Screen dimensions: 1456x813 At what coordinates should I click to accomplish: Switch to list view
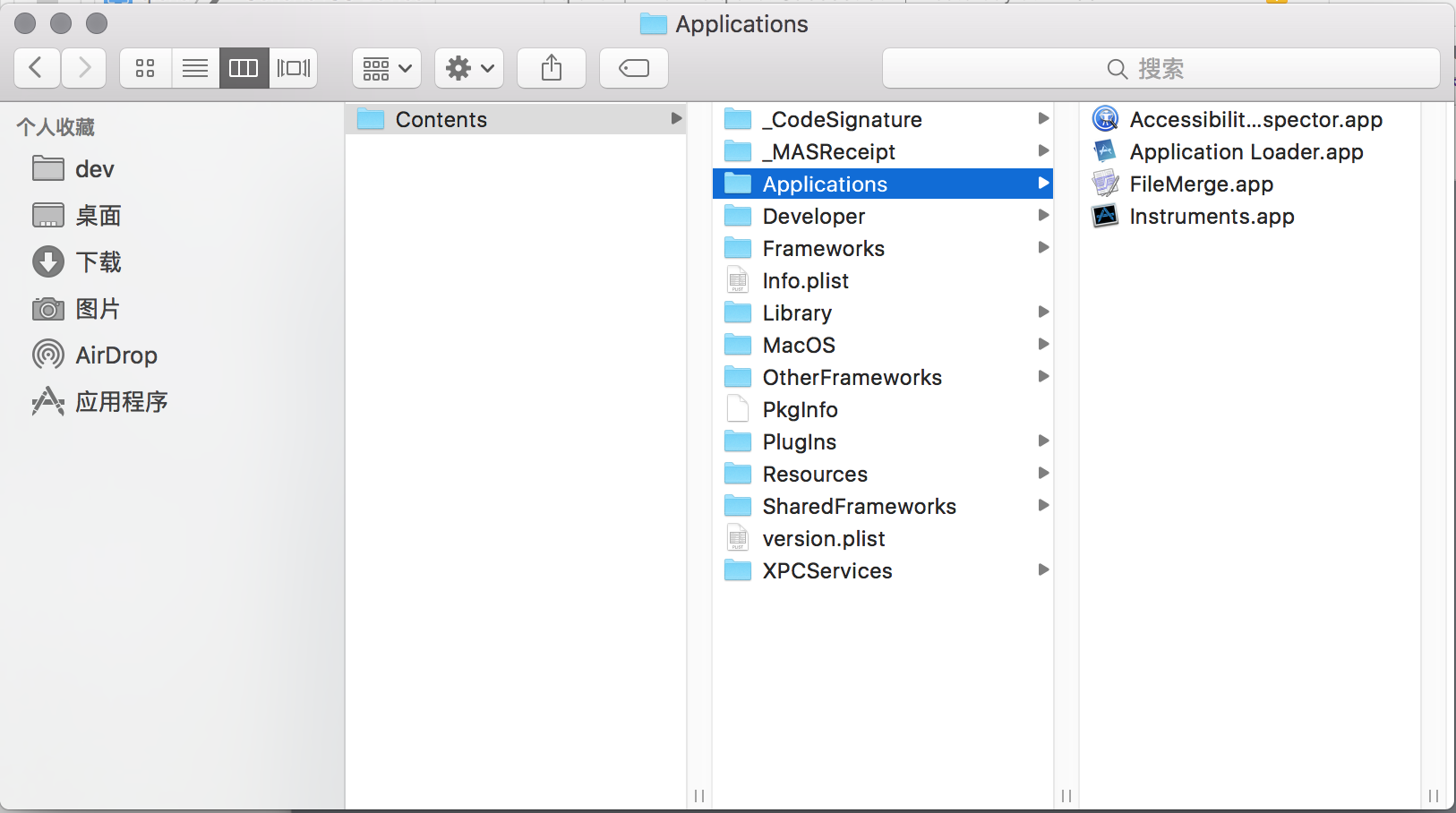(195, 68)
